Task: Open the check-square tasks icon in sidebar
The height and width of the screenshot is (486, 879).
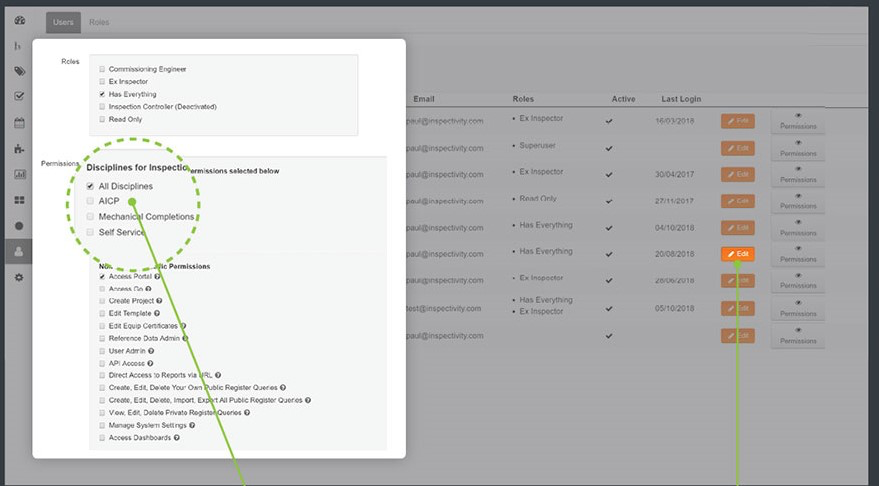Action: coord(20,96)
